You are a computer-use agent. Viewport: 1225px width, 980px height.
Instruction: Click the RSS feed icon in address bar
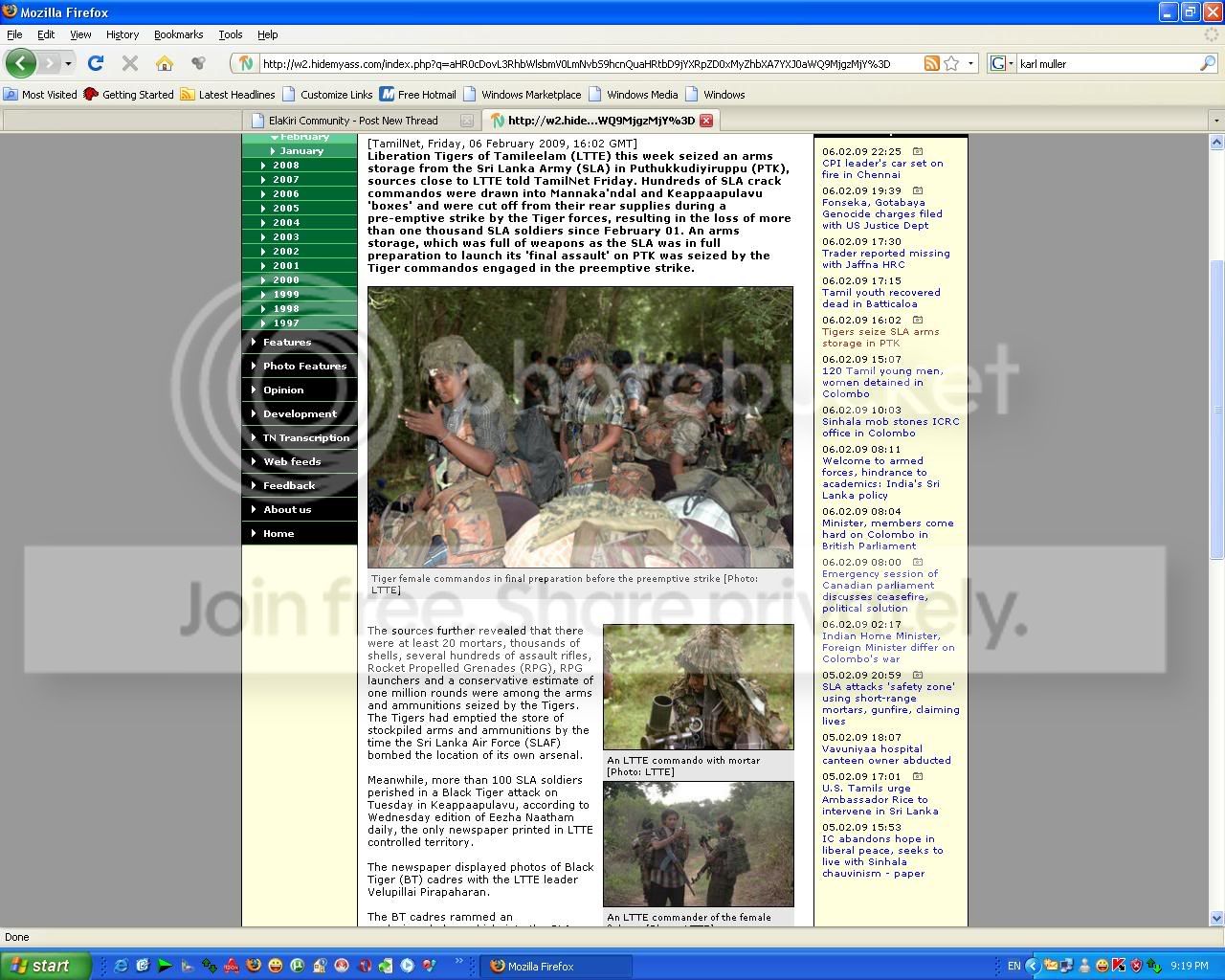point(931,63)
